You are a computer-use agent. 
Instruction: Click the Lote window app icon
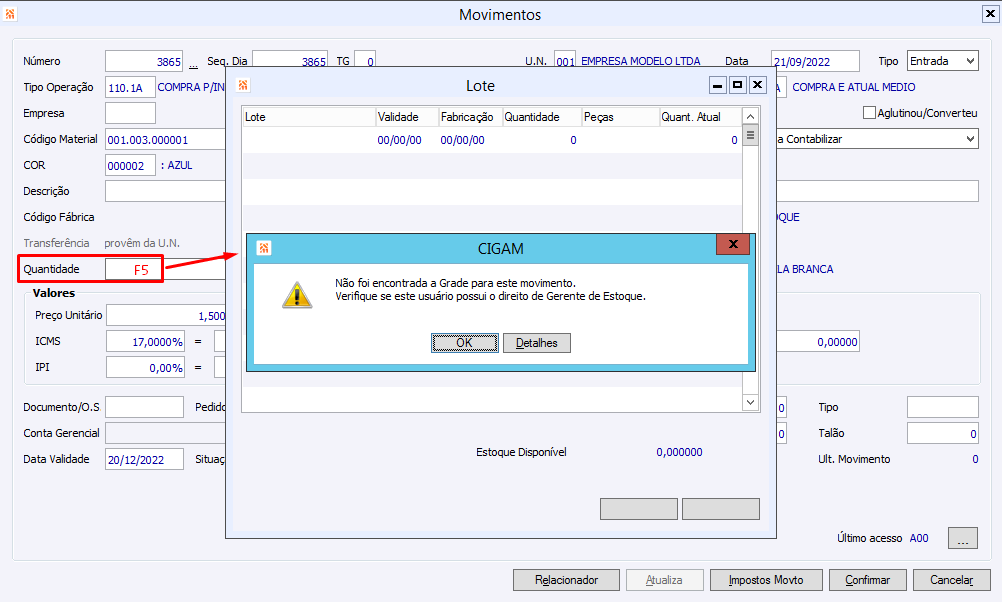(x=243, y=85)
